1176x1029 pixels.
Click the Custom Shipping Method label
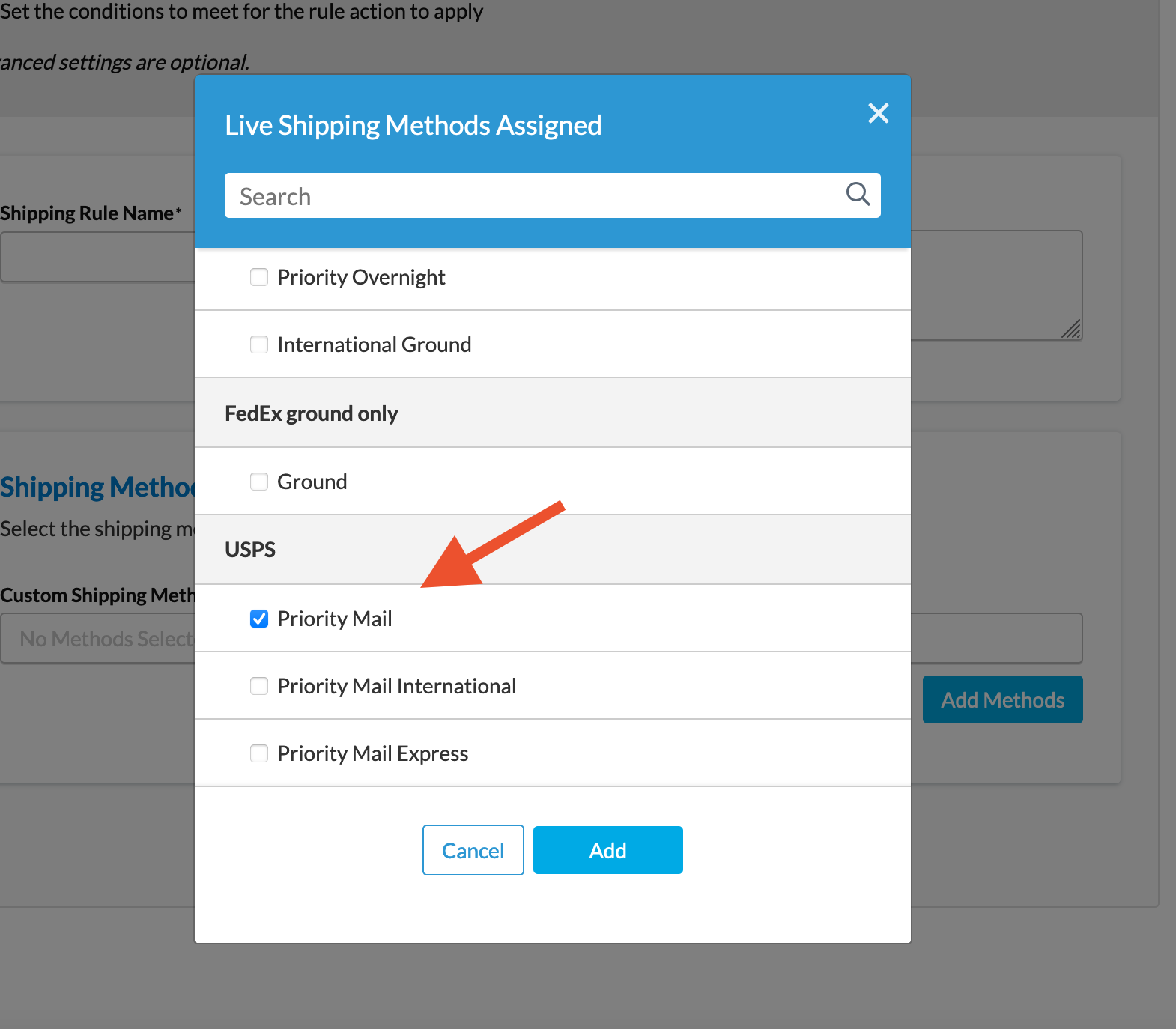coord(97,595)
